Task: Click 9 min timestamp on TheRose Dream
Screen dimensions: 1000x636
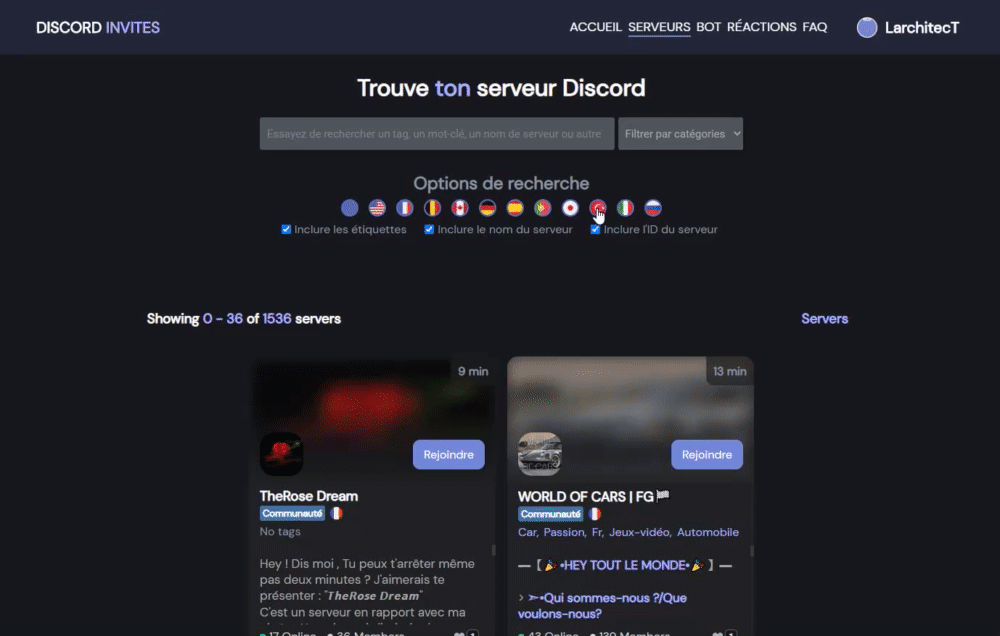Action: 473,371
